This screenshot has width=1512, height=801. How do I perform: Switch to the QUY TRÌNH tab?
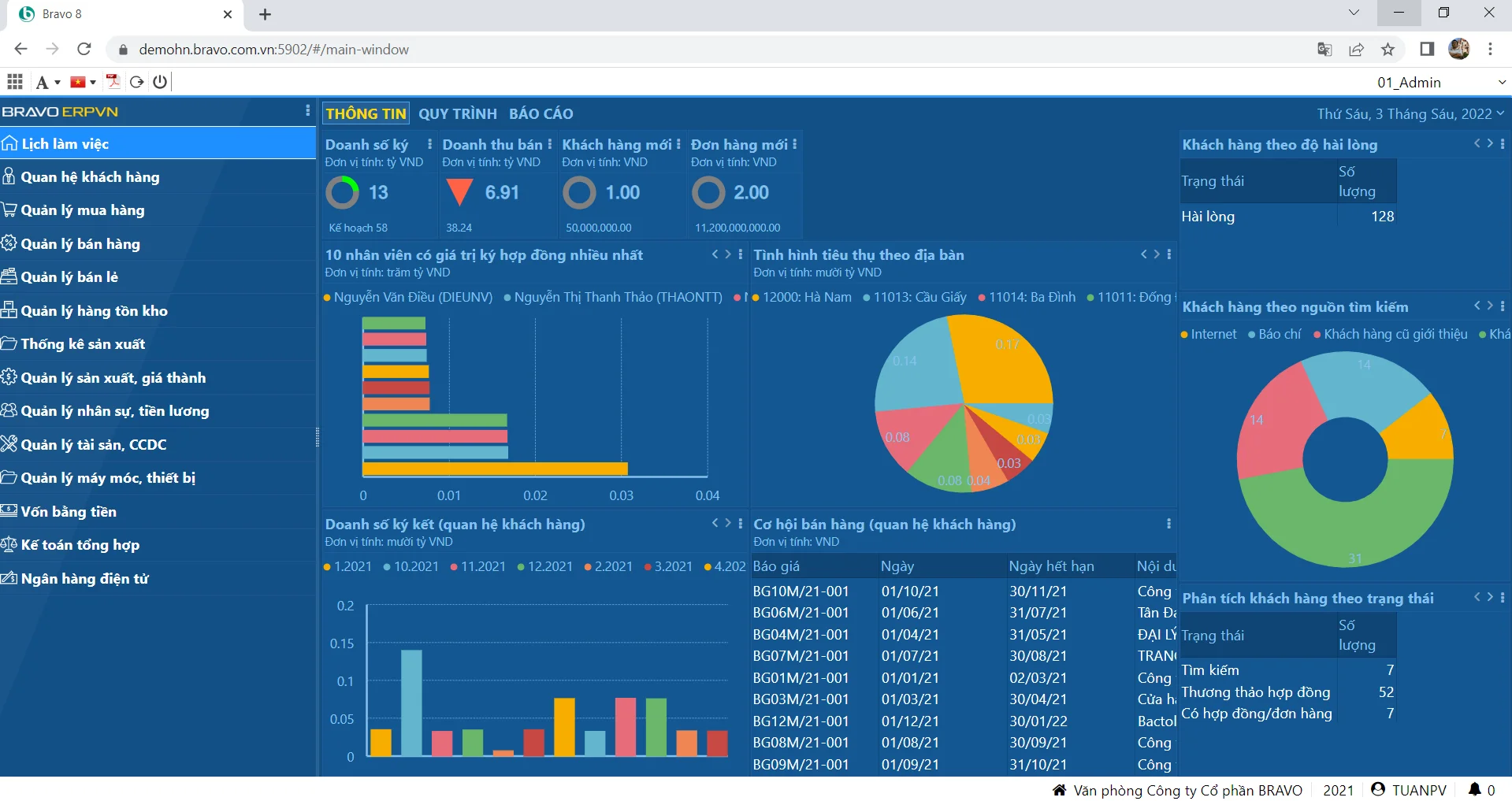tap(457, 113)
